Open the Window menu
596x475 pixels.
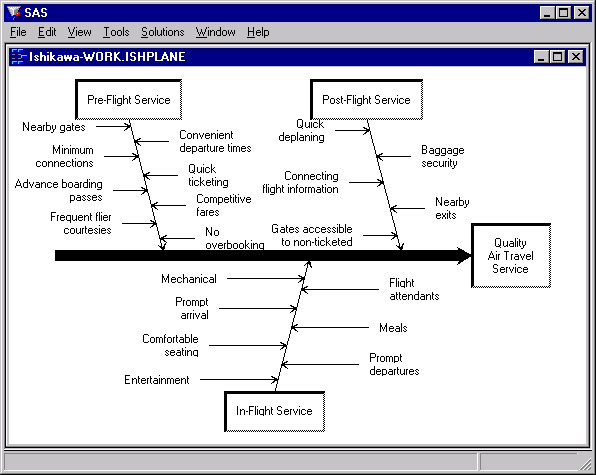(216, 32)
